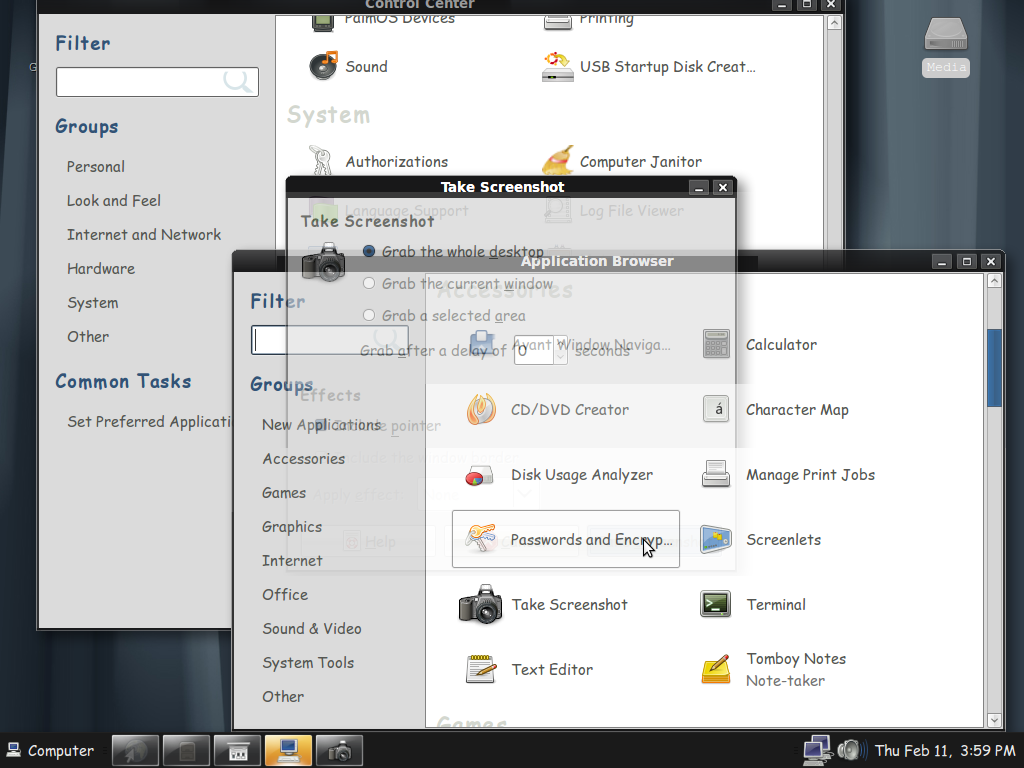Viewport: 1024px width, 768px height.
Task: Click Application Browser scrollbar down arrow
Action: click(994, 720)
